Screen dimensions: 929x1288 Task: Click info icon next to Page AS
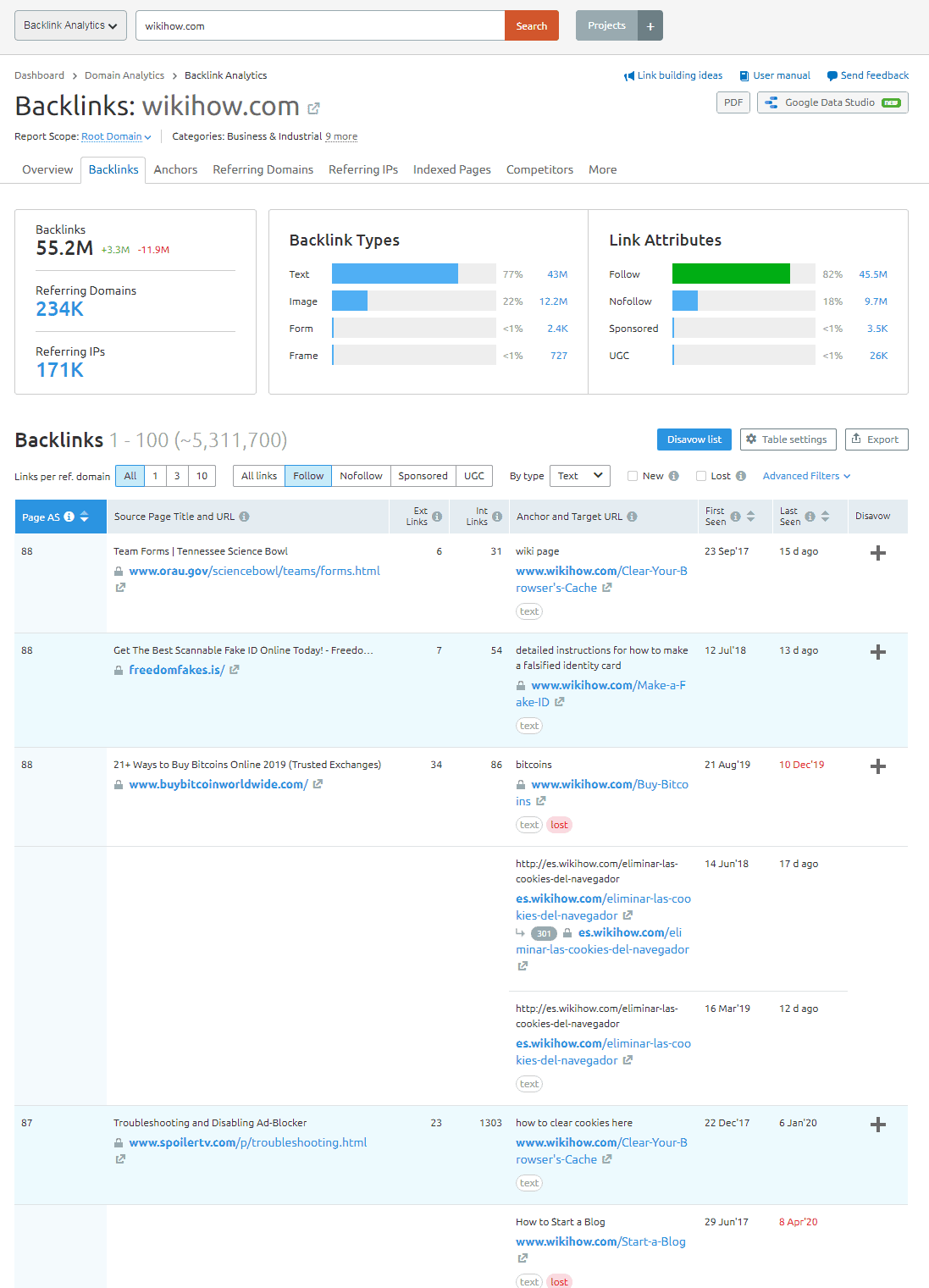pyautogui.click(x=69, y=517)
